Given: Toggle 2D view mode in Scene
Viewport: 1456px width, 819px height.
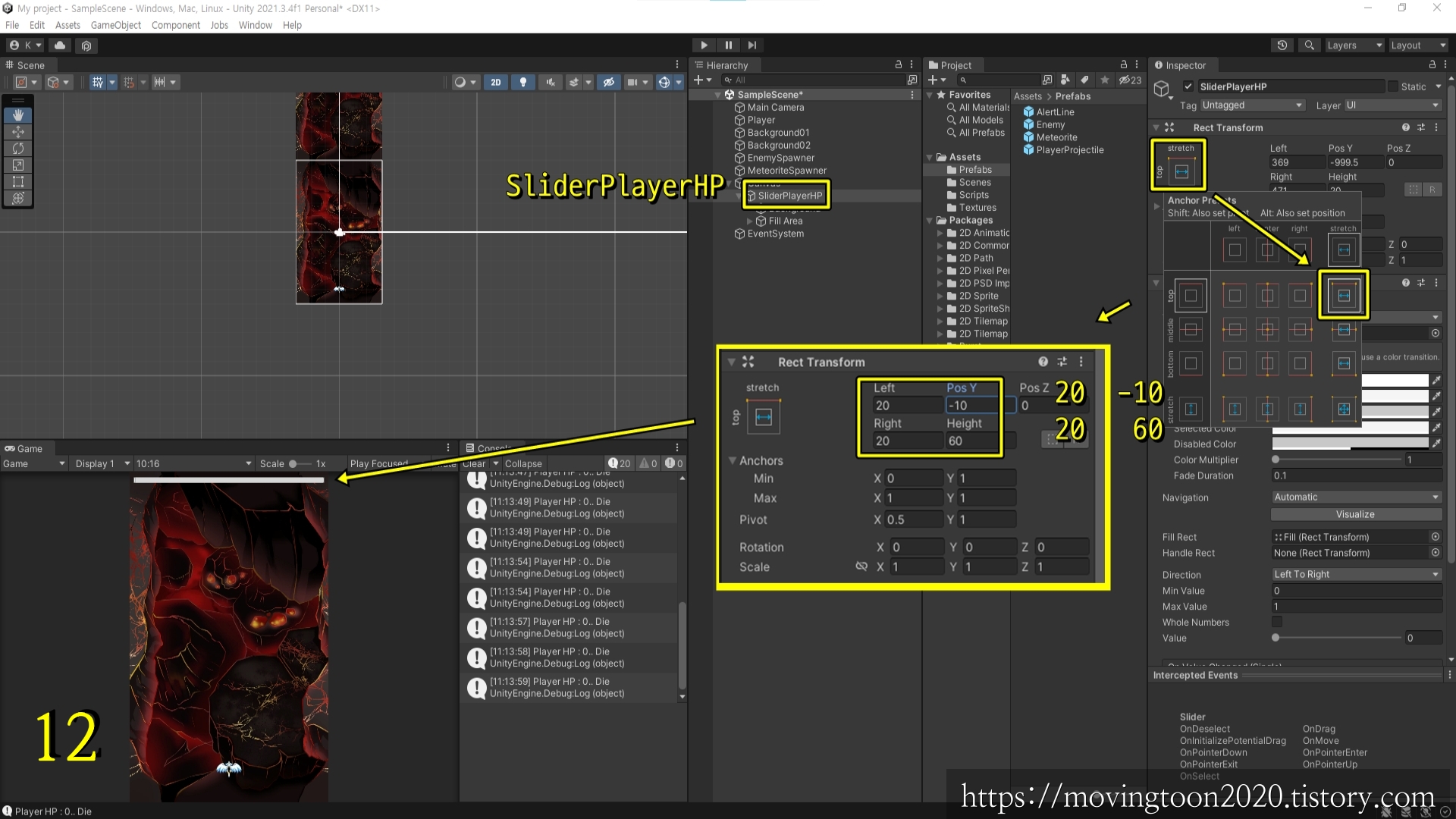Looking at the screenshot, I should (x=495, y=82).
